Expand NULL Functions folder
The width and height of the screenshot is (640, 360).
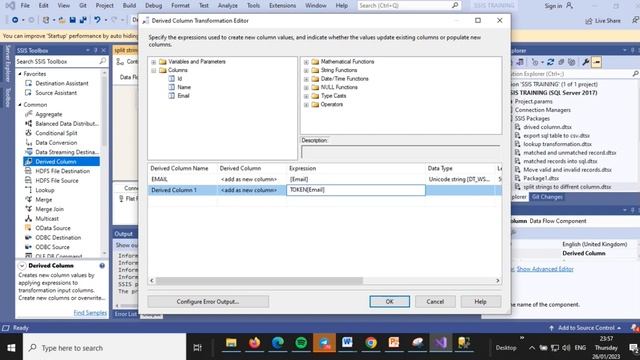pos(306,88)
